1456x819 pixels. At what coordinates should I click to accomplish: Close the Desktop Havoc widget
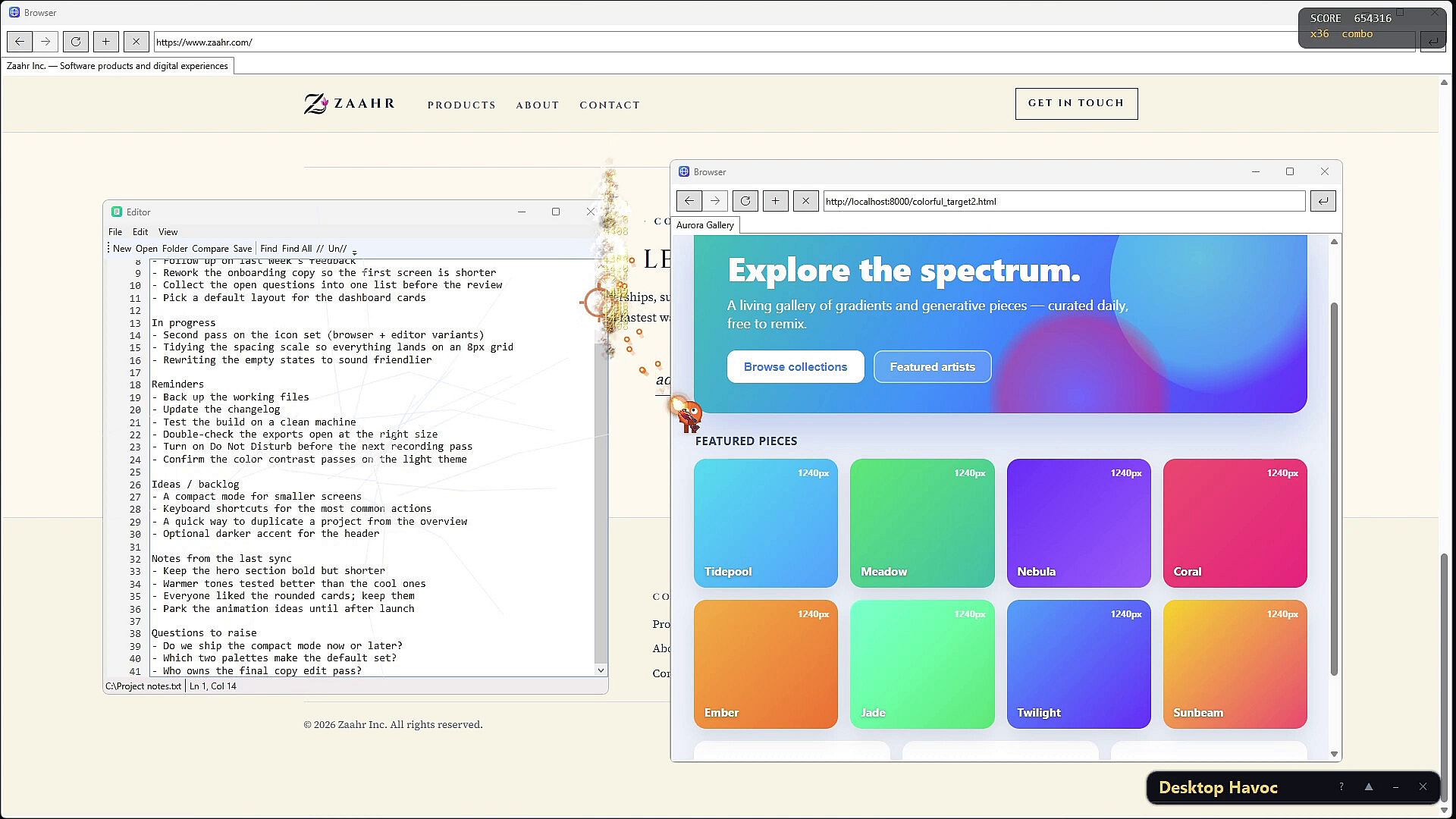tap(1423, 787)
